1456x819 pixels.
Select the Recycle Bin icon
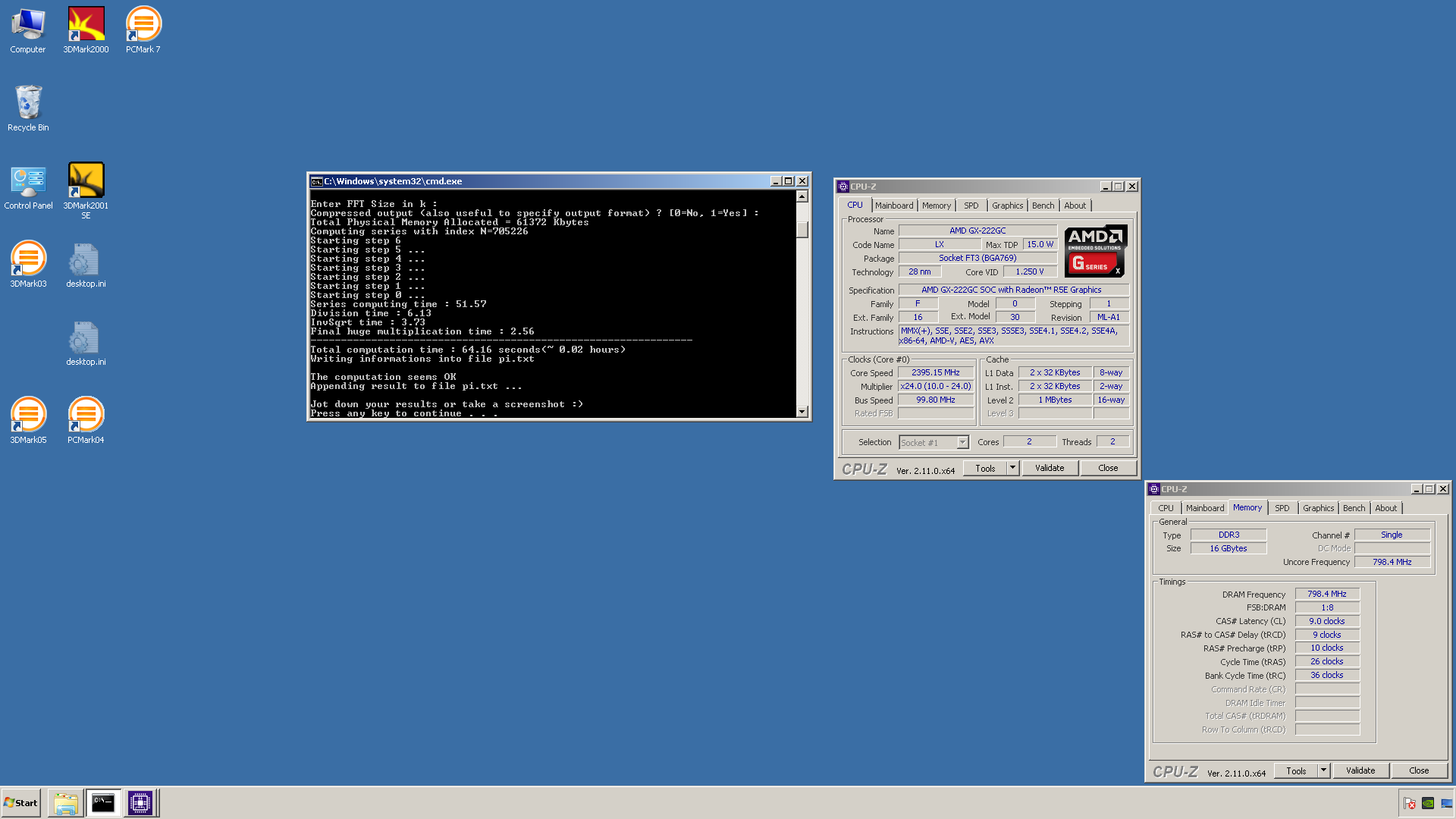tap(28, 108)
